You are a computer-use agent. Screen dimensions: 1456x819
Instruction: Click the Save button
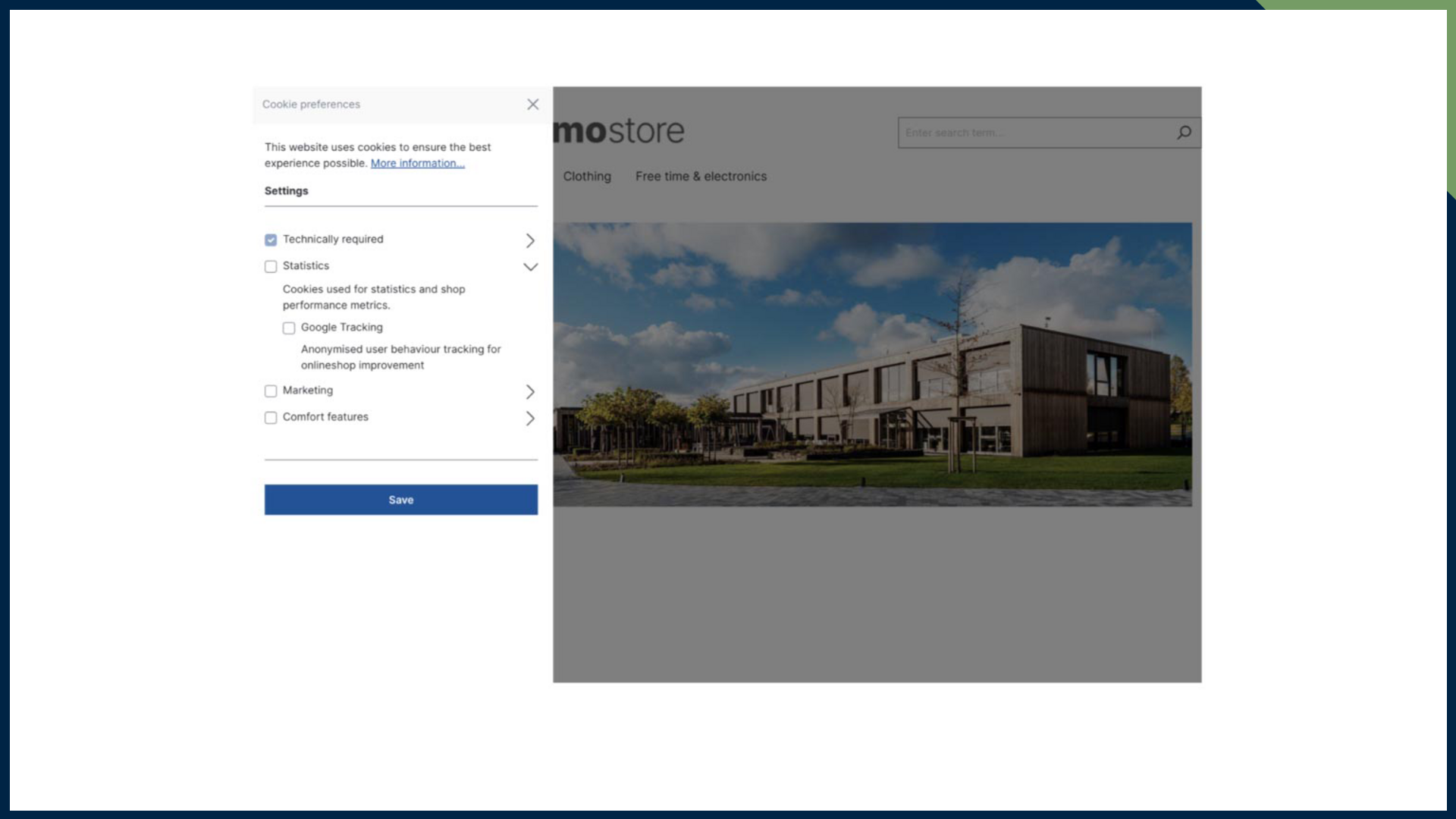400,499
